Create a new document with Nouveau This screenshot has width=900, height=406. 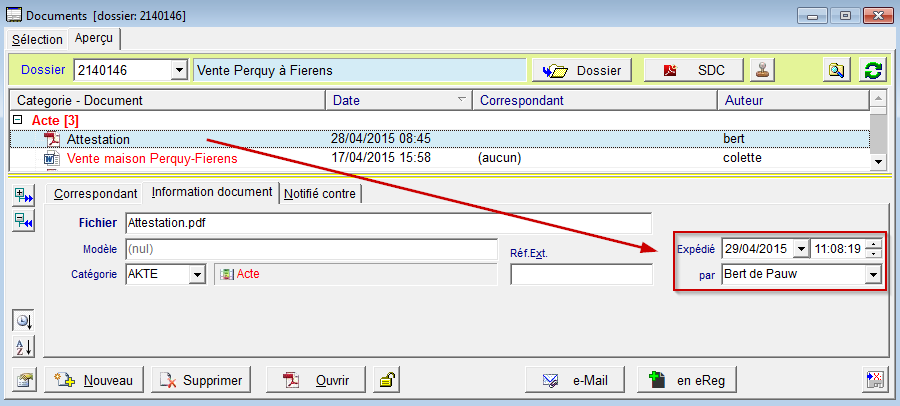point(94,380)
